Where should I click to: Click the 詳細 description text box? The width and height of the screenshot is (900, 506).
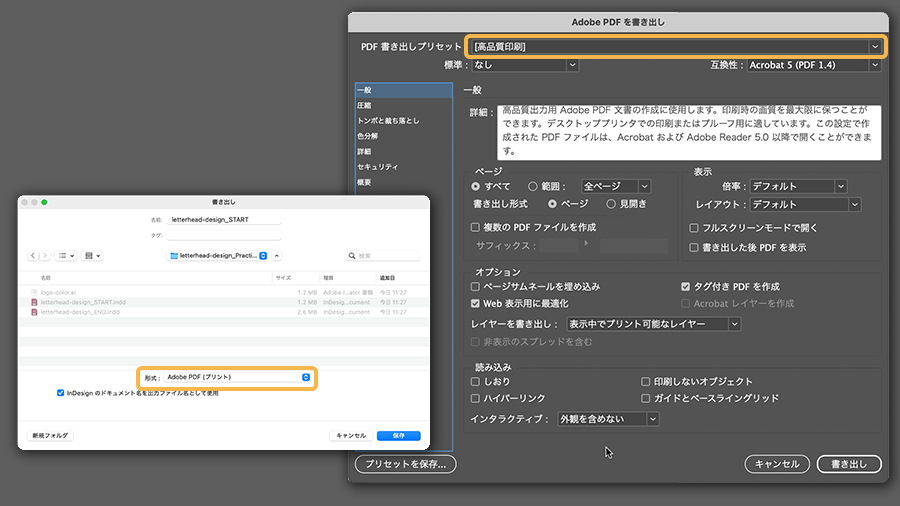coord(689,133)
